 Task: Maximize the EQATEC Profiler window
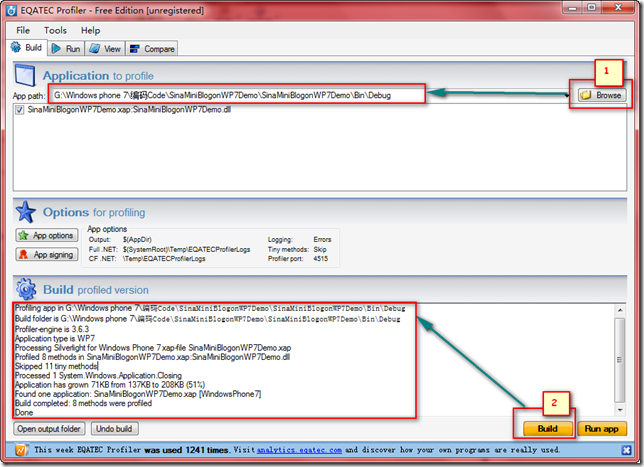pos(592,7)
